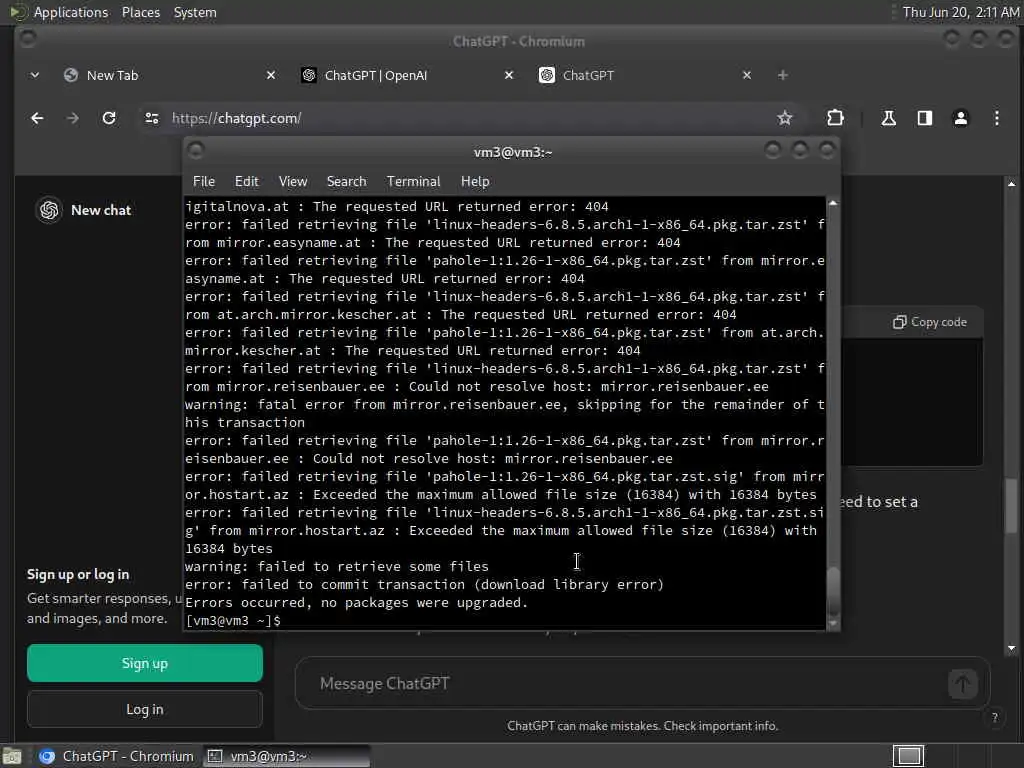
Task: Click the terminal scrollbar down arrow
Action: (x=833, y=623)
